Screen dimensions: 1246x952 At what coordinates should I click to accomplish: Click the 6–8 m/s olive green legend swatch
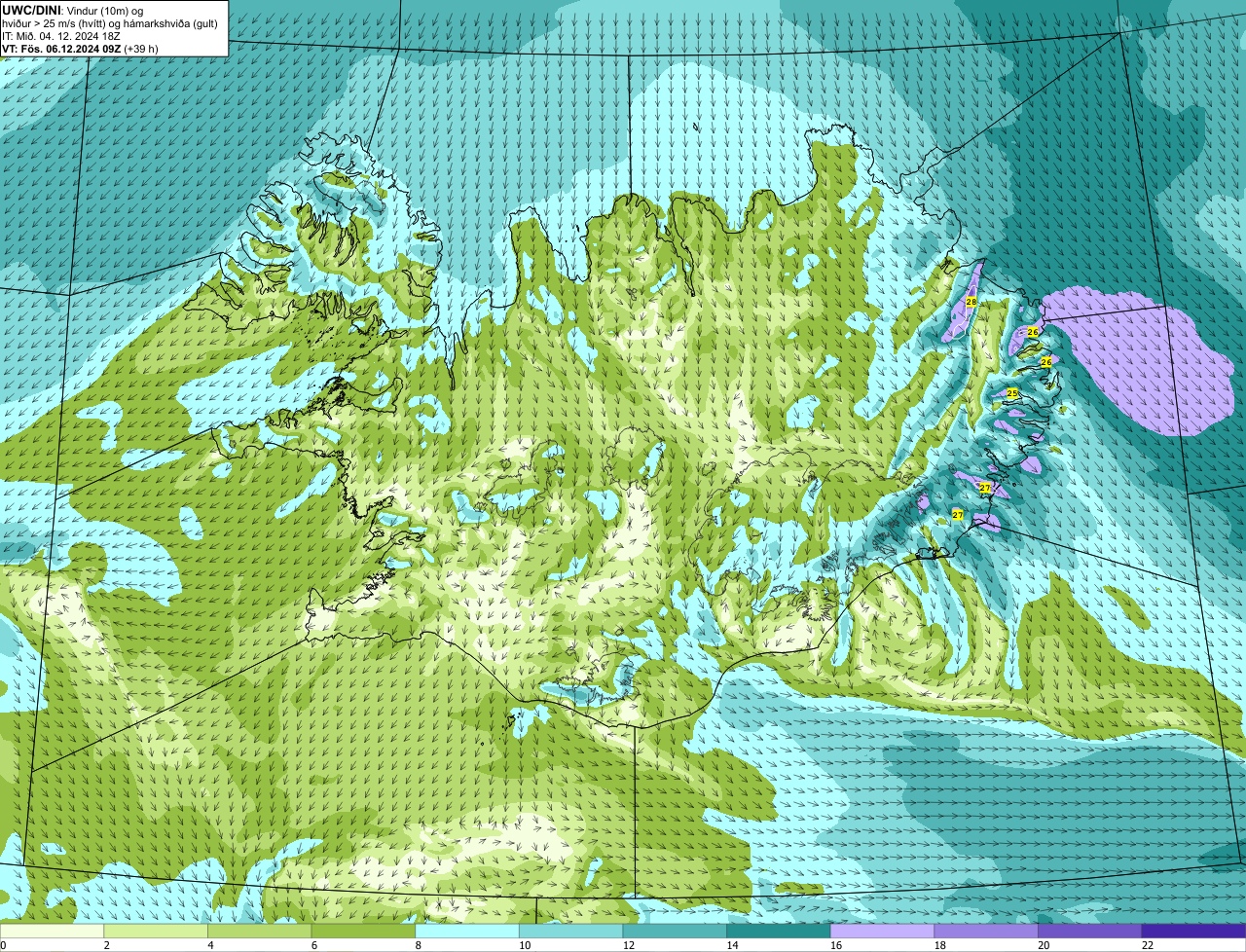tap(363, 932)
